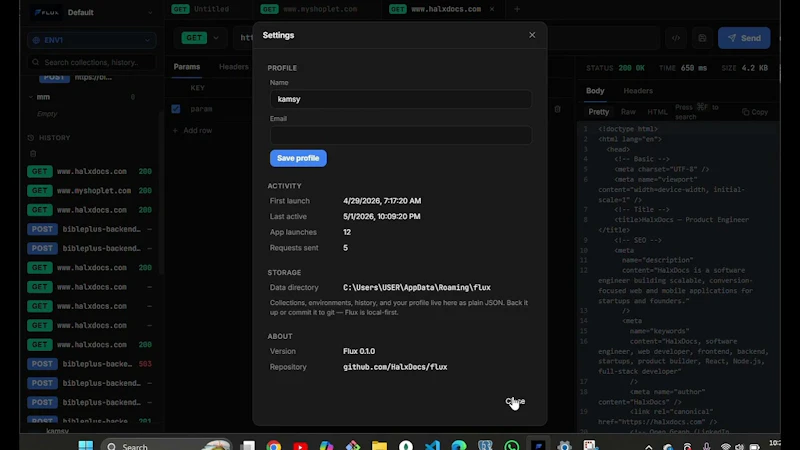Open Microsoft Edge from the taskbar

459,445
